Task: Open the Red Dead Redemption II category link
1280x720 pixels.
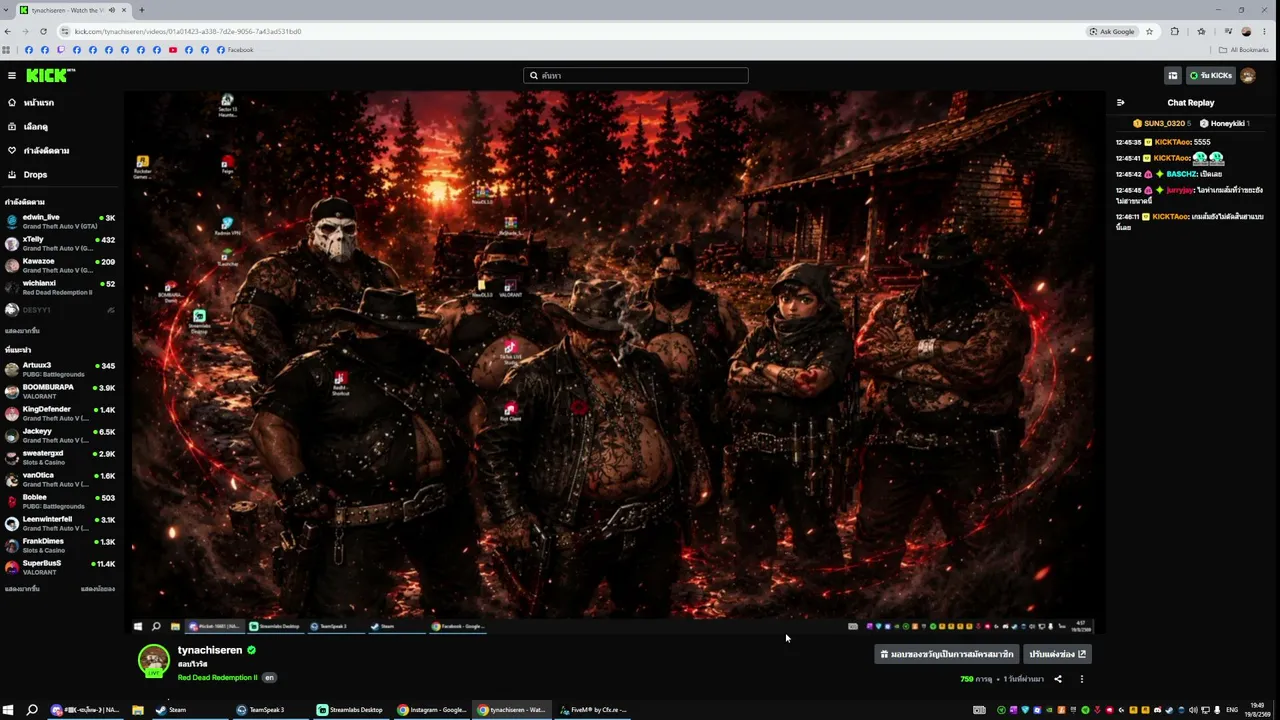Action: (x=218, y=677)
